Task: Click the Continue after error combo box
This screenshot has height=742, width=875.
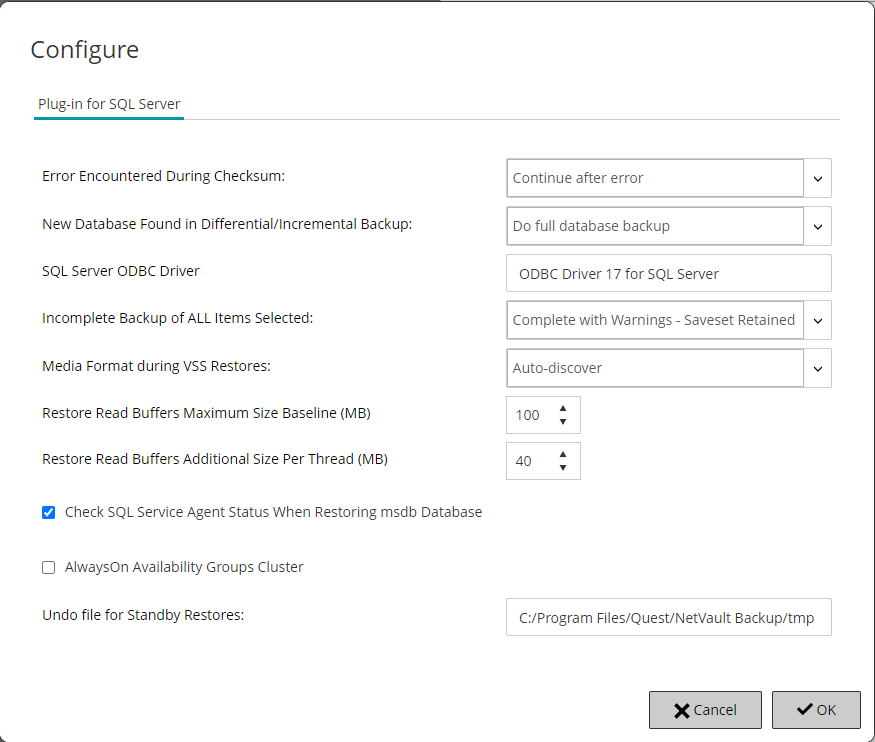Action: coord(654,179)
